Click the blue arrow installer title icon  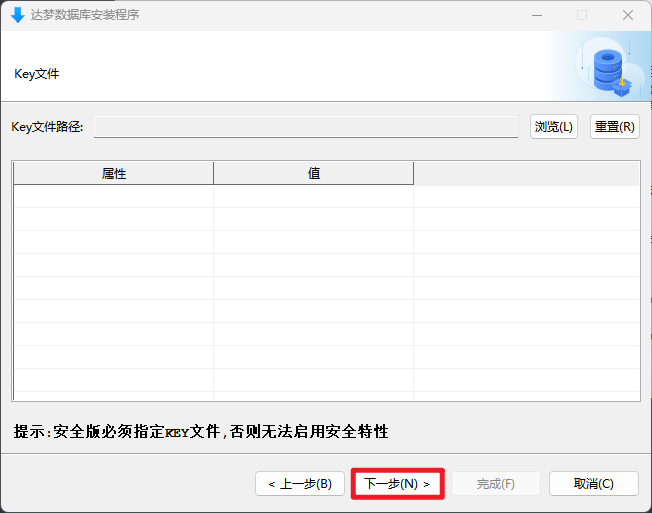coord(17,15)
